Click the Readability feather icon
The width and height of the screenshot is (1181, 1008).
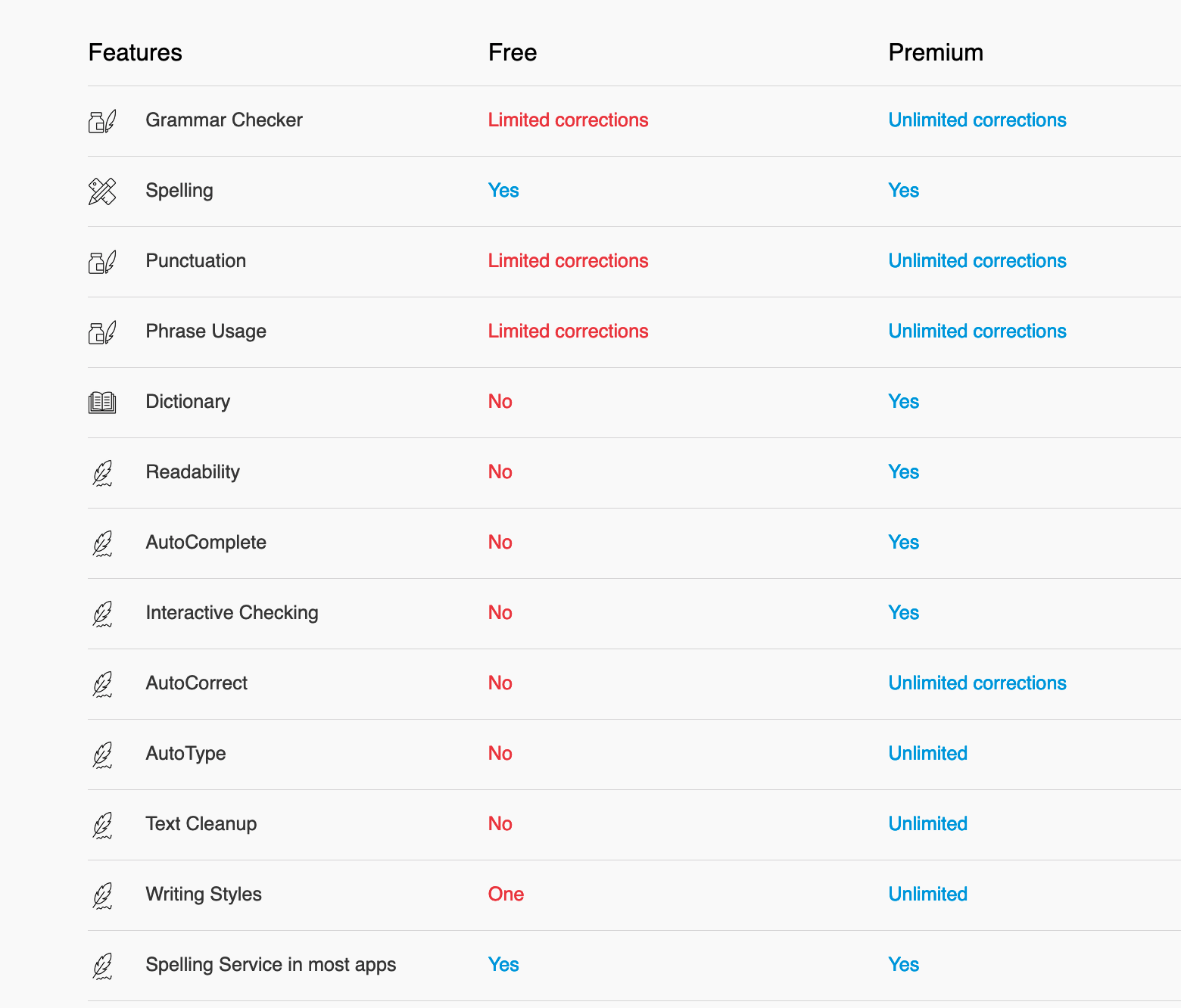[102, 473]
